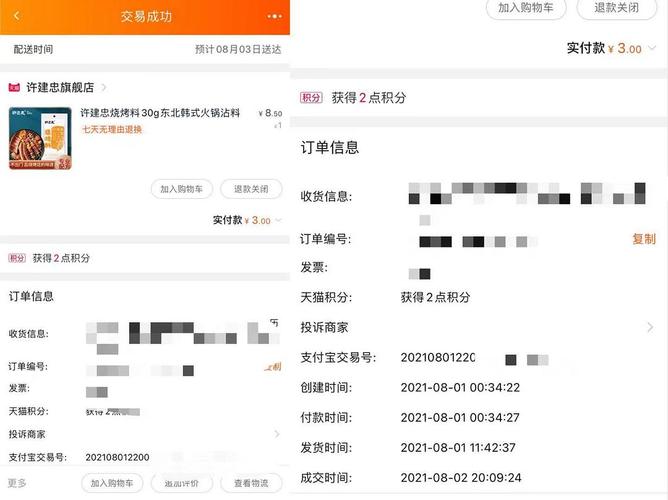
Task: Open product title 许建忠烧烤料 30g东北韩式火锅沾料
Action: [x=160, y=113]
